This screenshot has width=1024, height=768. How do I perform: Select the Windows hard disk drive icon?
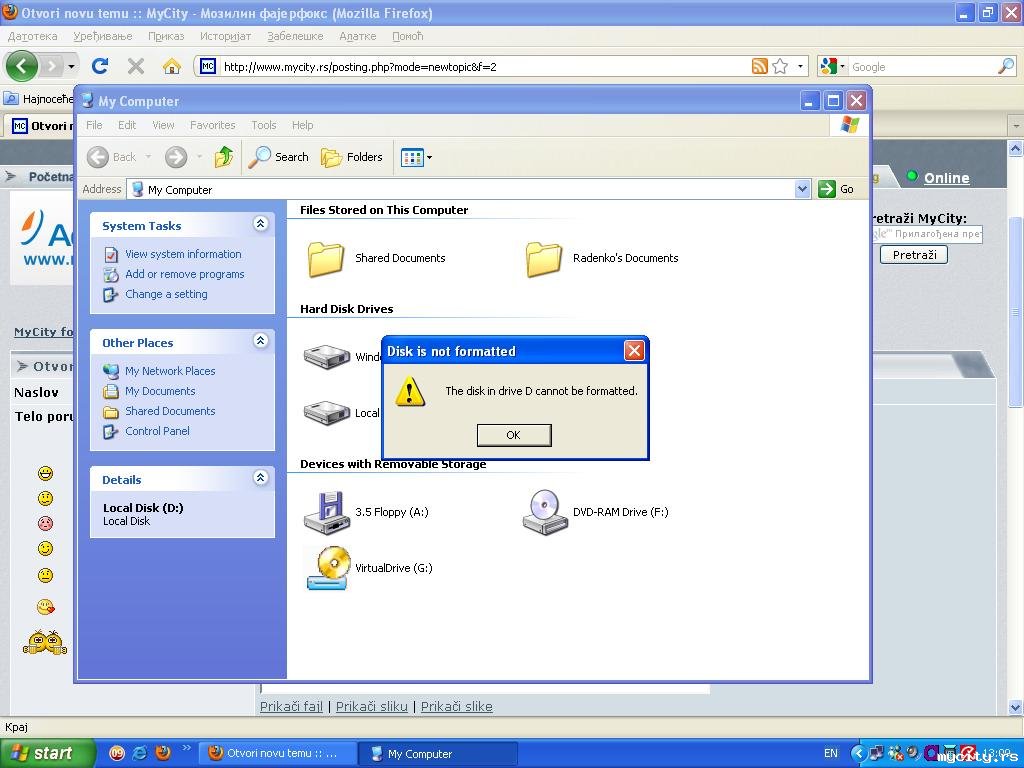click(327, 357)
